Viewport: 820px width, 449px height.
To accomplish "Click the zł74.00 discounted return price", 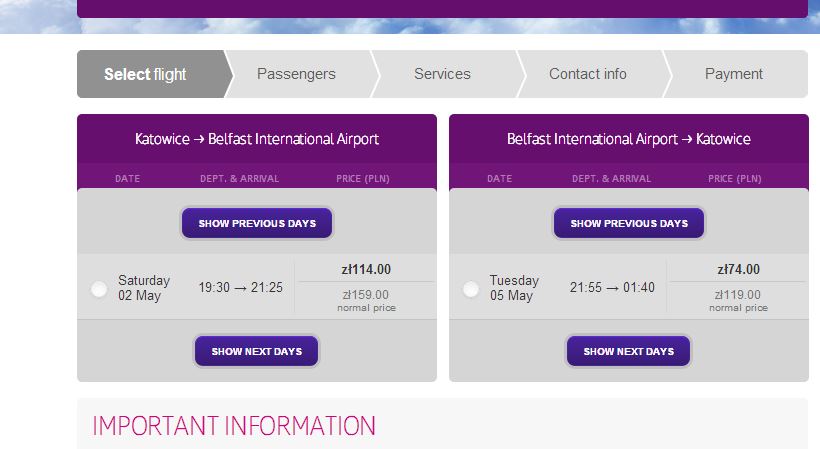I will [x=738, y=270].
